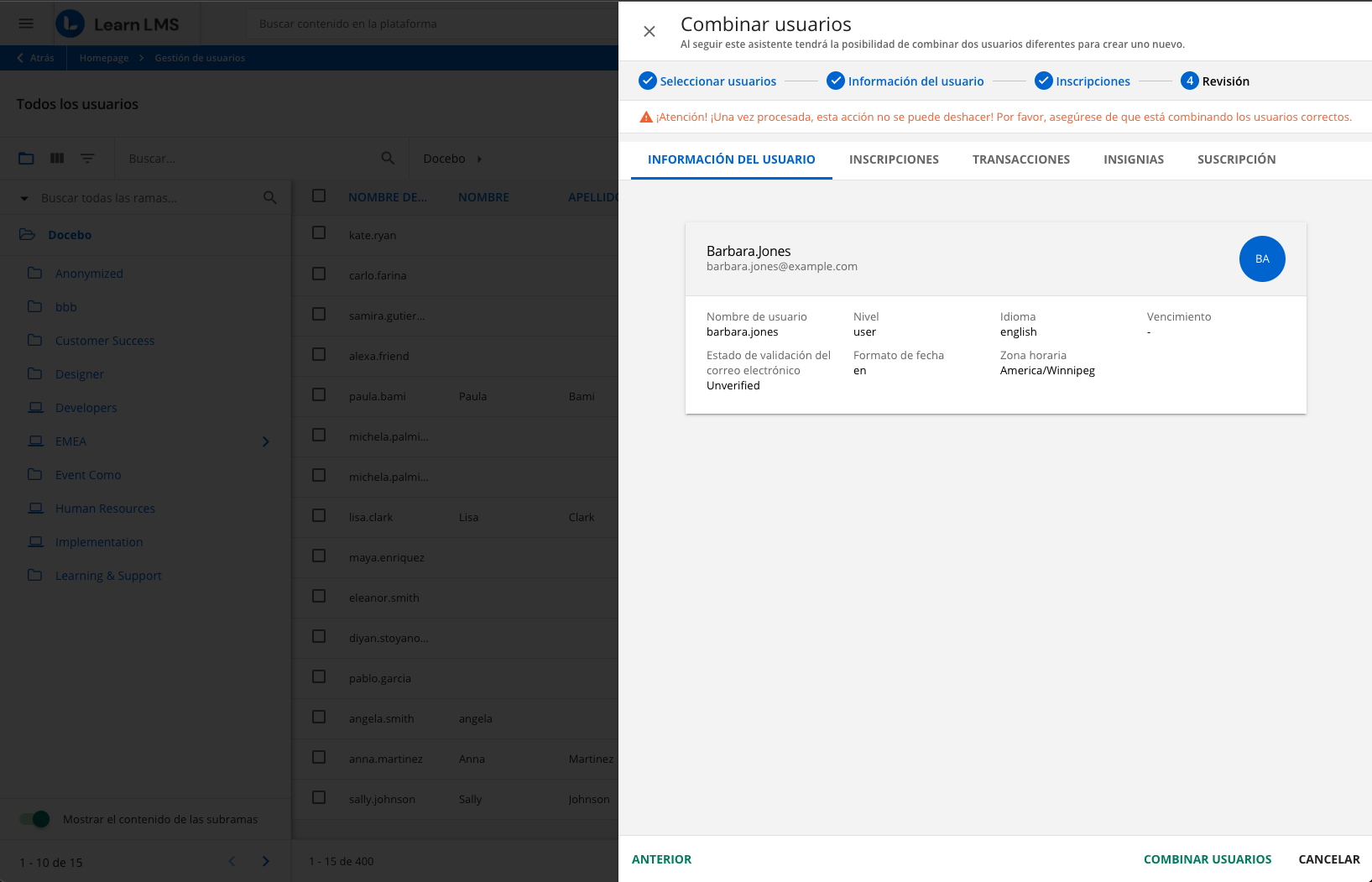1372x882 pixels.
Task: Expand the EMEA branch chevron
Action: point(266,441)
